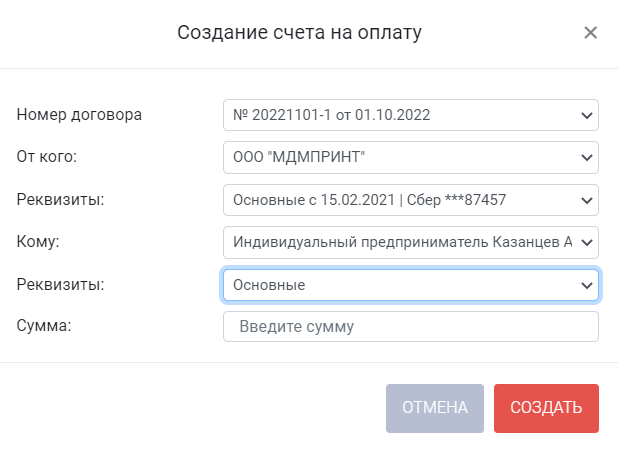Click chevron arrow of the highlighted Основные field
This screenshot has width=618, height=450.
coord(587,285)
